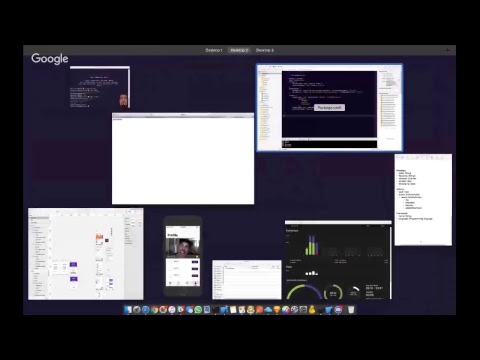Screen dimensions: 480x360
Task: Open colorful wheel app icon in Dock
Action: pyautogui.click(x=285, y=310)
